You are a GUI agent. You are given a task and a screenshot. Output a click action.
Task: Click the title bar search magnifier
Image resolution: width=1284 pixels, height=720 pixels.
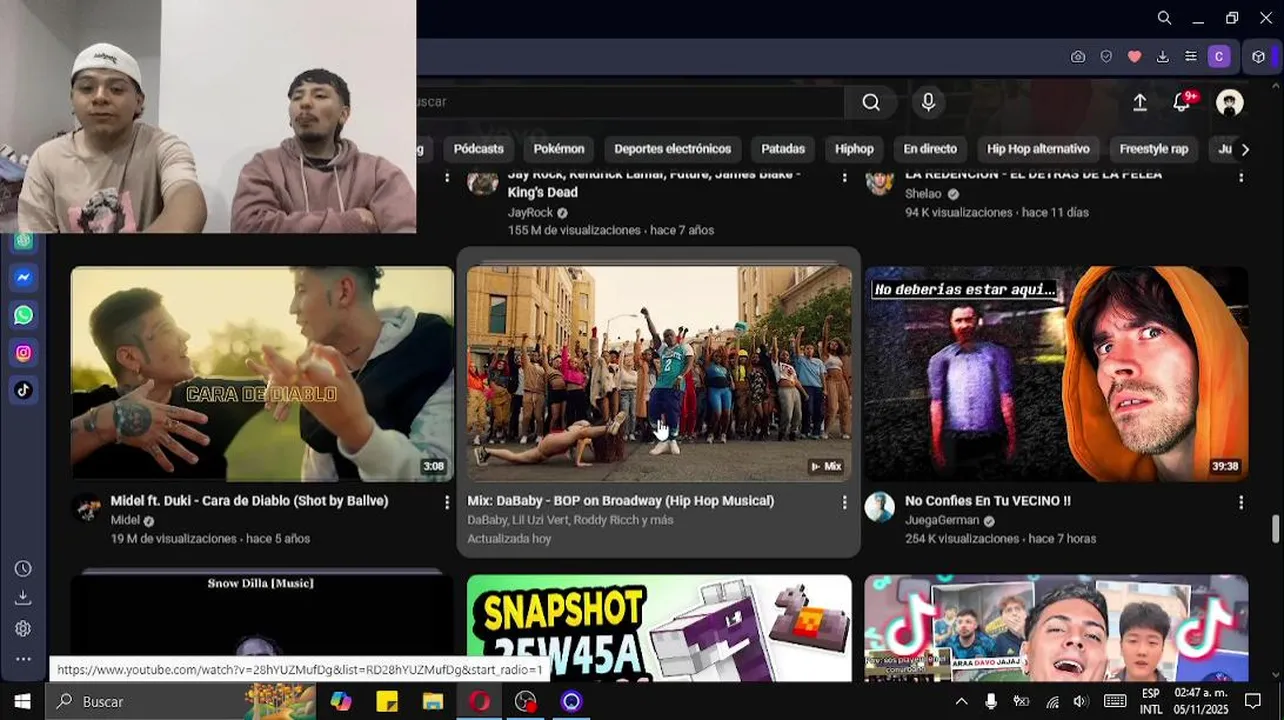click(1164, 18)
